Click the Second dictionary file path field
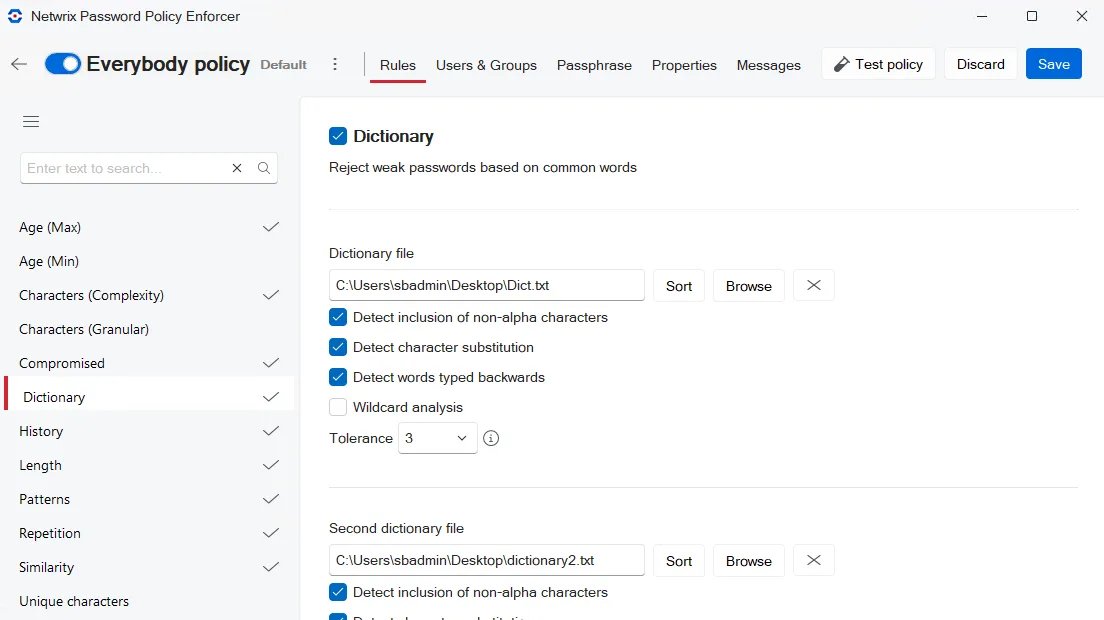This screenshot has height=620, width=1104. (x=487, y=560)
